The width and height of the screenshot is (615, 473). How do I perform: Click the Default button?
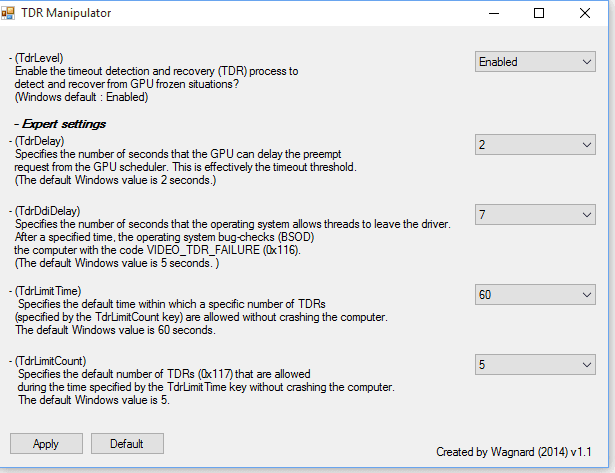pyautogui.click(x=127, y=444)
